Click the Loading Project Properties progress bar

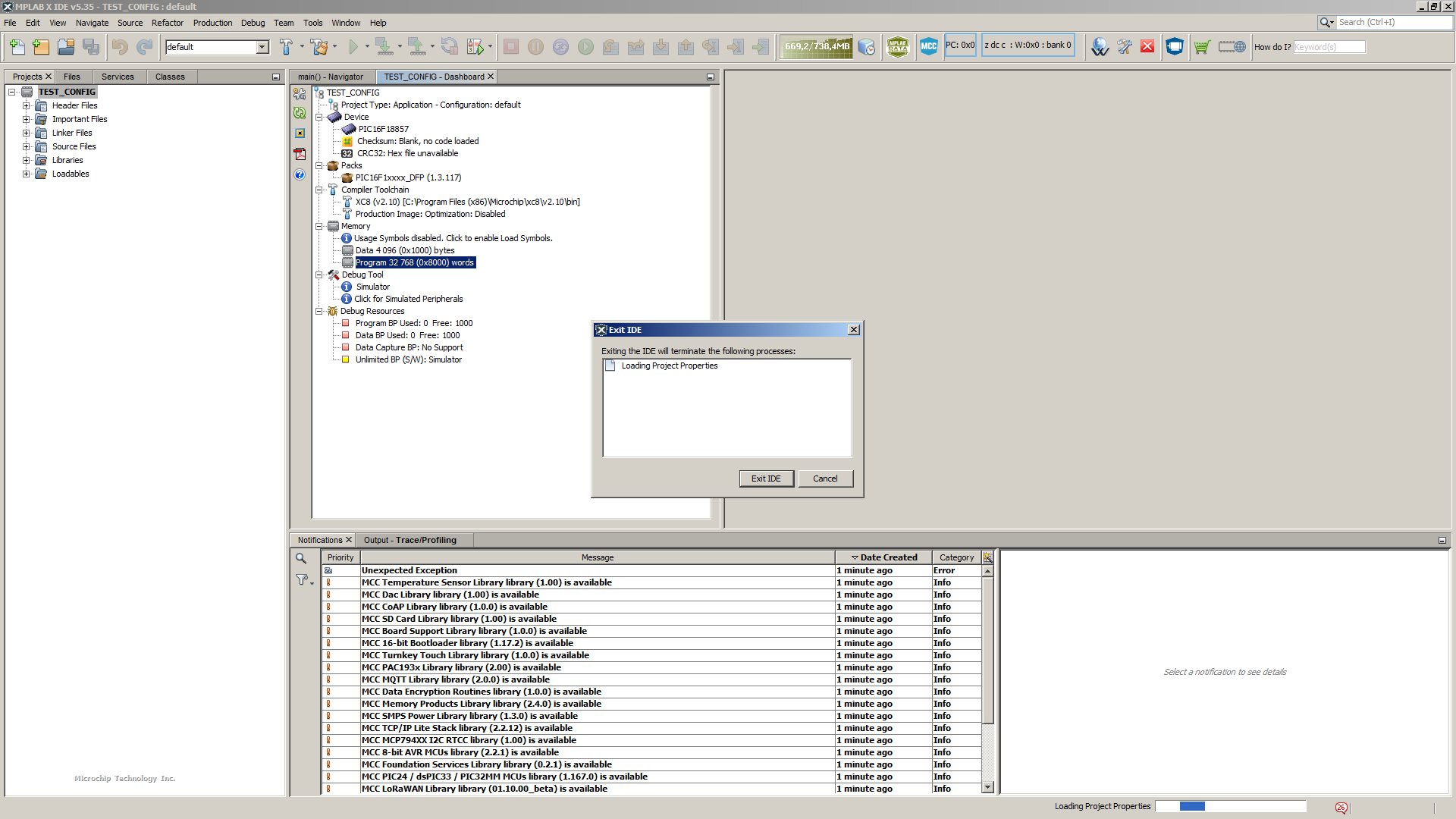click(1229, 806)
